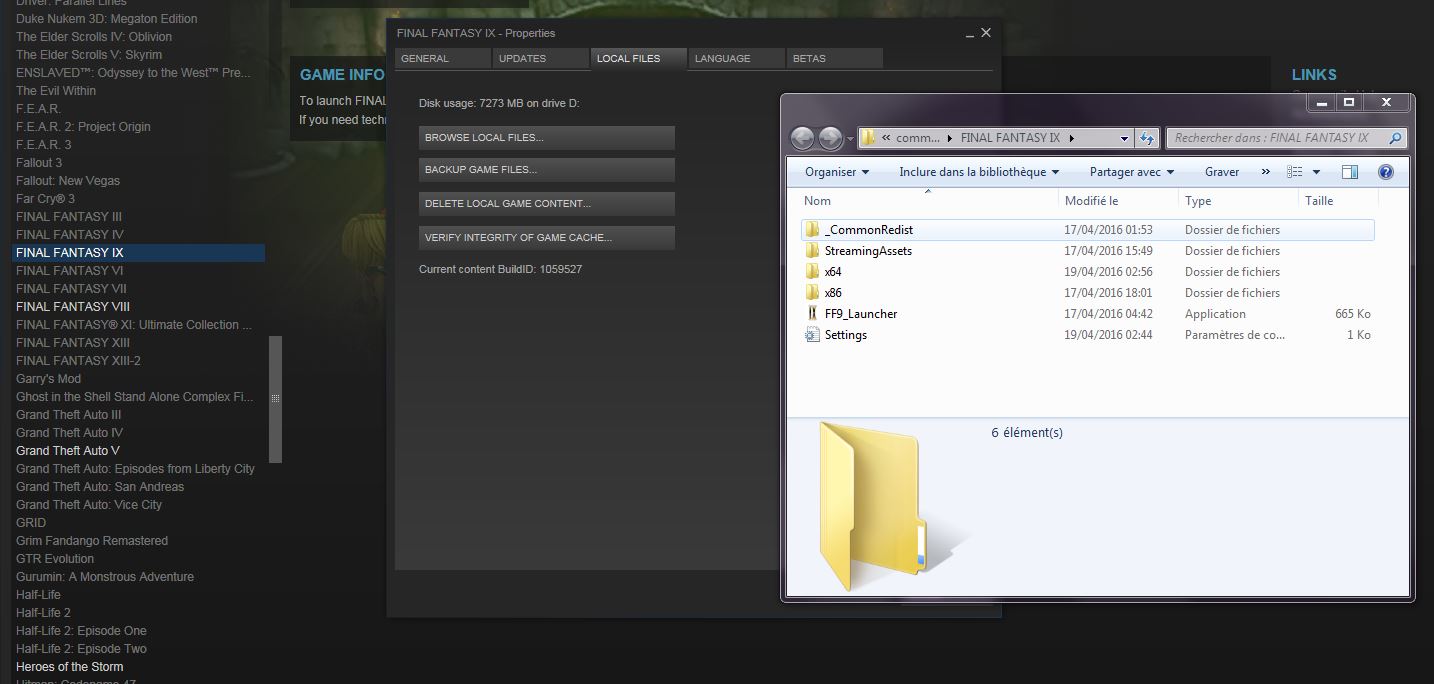1434x684 pixels.
Task: Click VERIFY INTEGRITY OF GAME CACHE button
Action: [x=547, y=238]
